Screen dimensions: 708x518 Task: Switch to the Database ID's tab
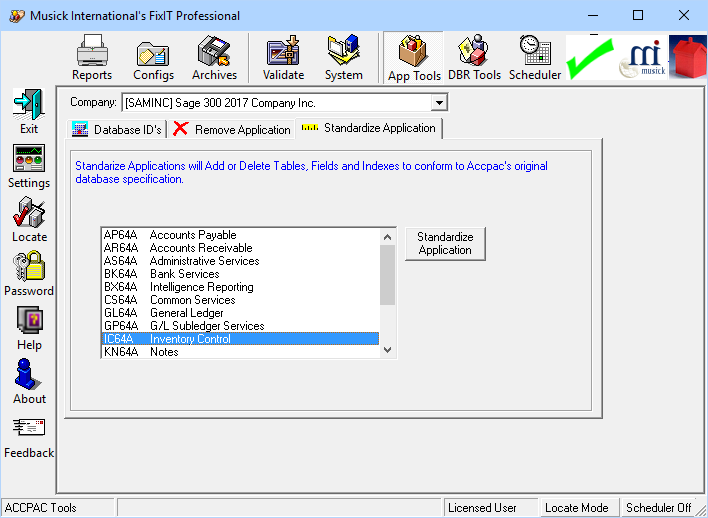pyautogui.click(x=116, y=130)
